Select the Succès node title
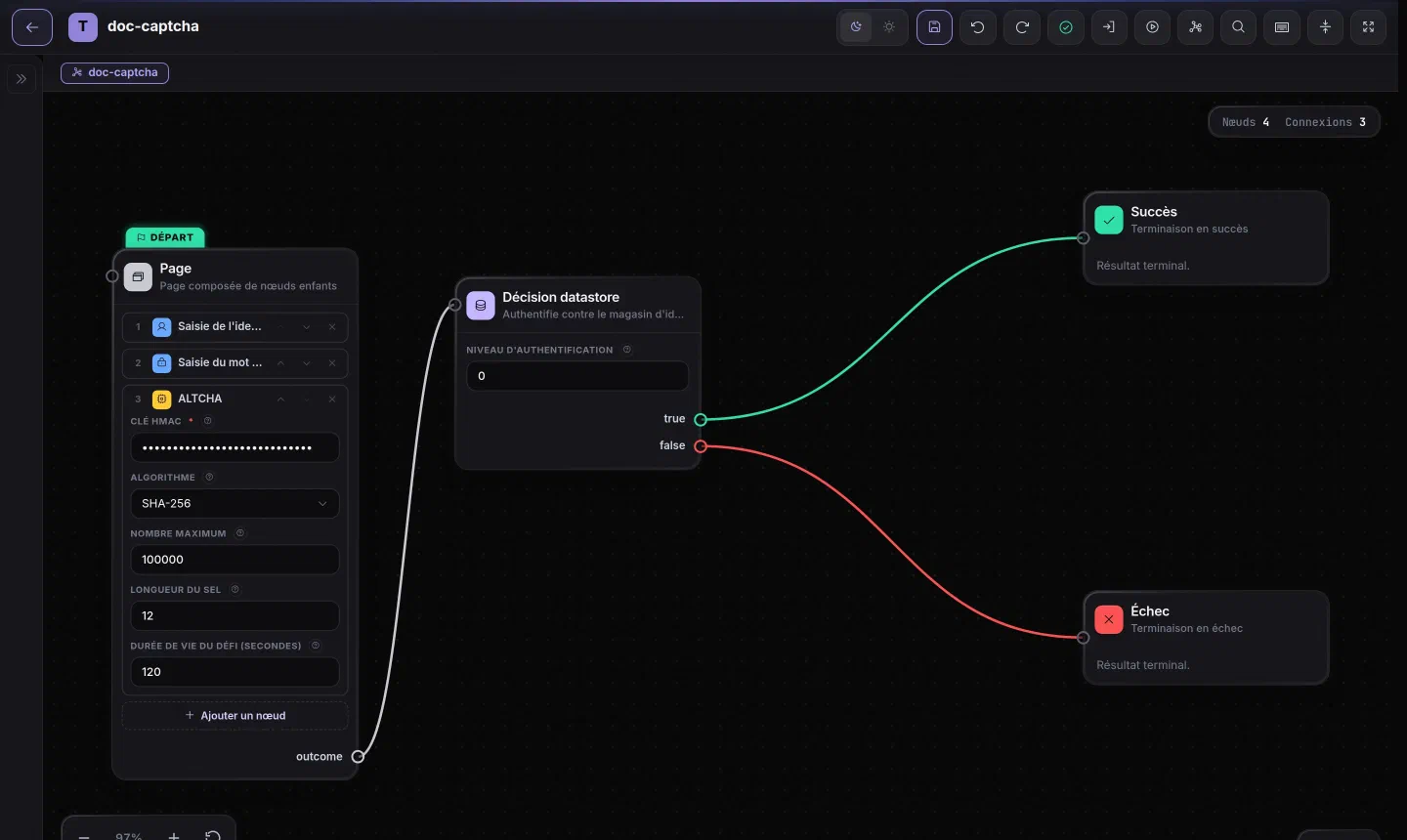 (x=1154, y=212)
